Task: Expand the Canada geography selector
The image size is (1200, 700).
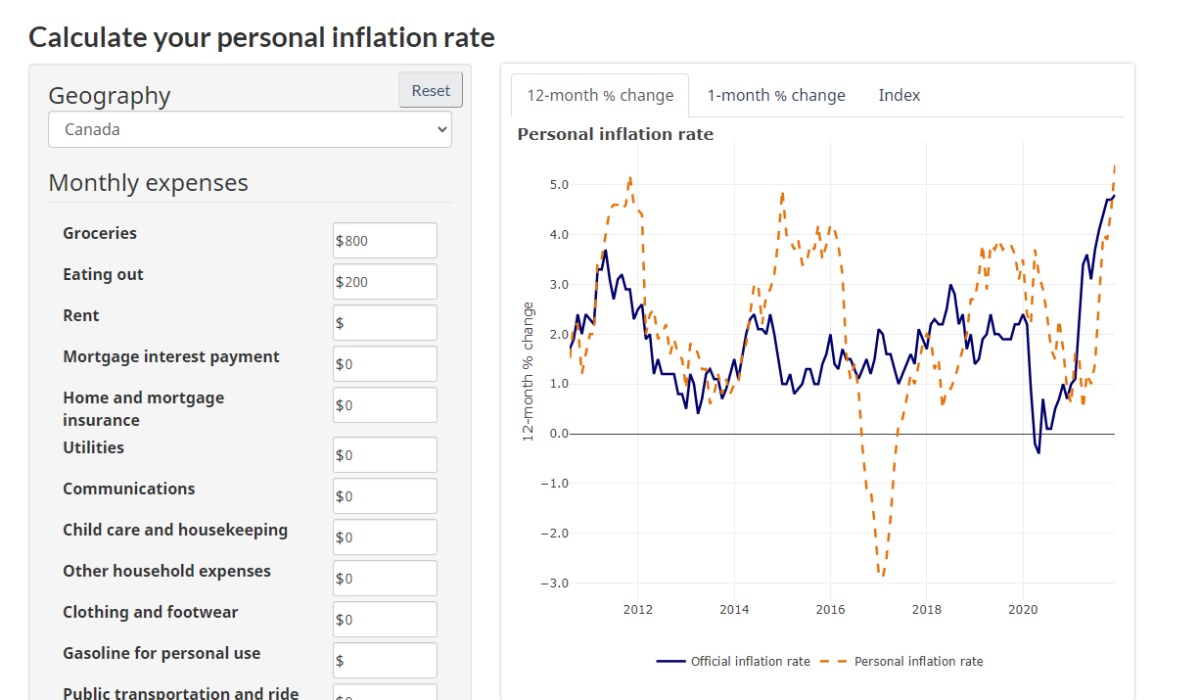Action: click(250, 129)
